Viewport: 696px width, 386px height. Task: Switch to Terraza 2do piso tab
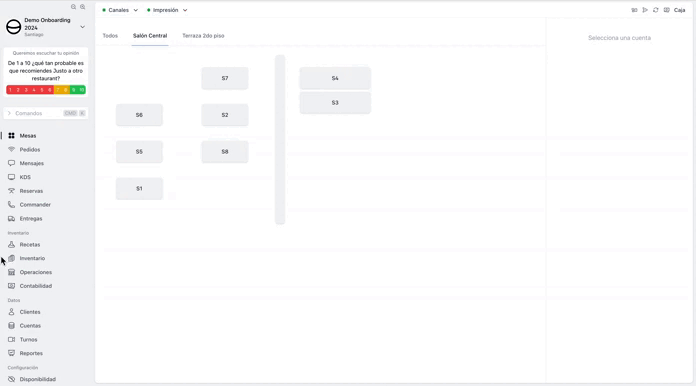pos(203,36)
